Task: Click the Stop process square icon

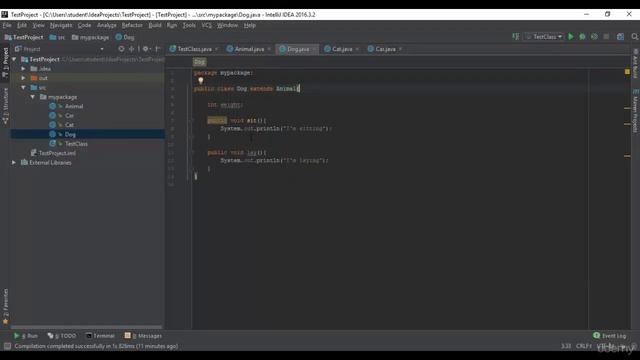Action: click(x=606, y=37)
